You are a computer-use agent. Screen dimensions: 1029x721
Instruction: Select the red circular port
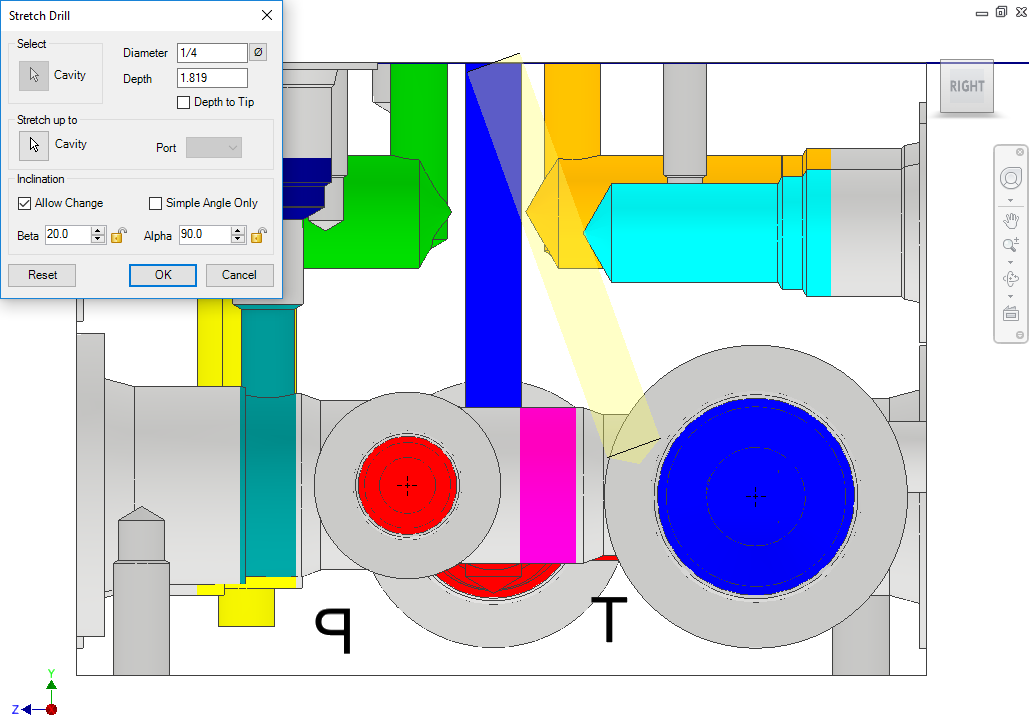click(x=407, y=485)
